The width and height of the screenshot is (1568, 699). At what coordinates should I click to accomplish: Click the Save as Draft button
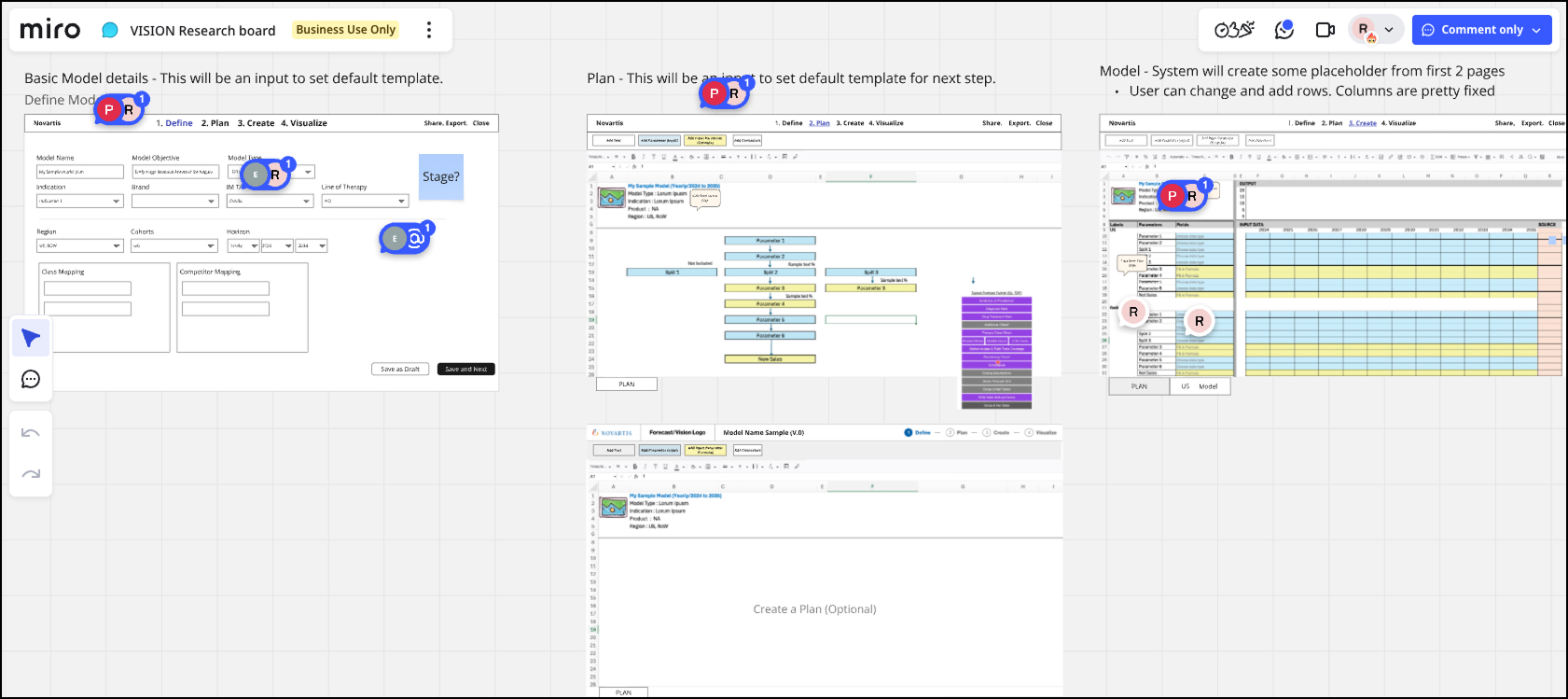click(x=400, y=370)
